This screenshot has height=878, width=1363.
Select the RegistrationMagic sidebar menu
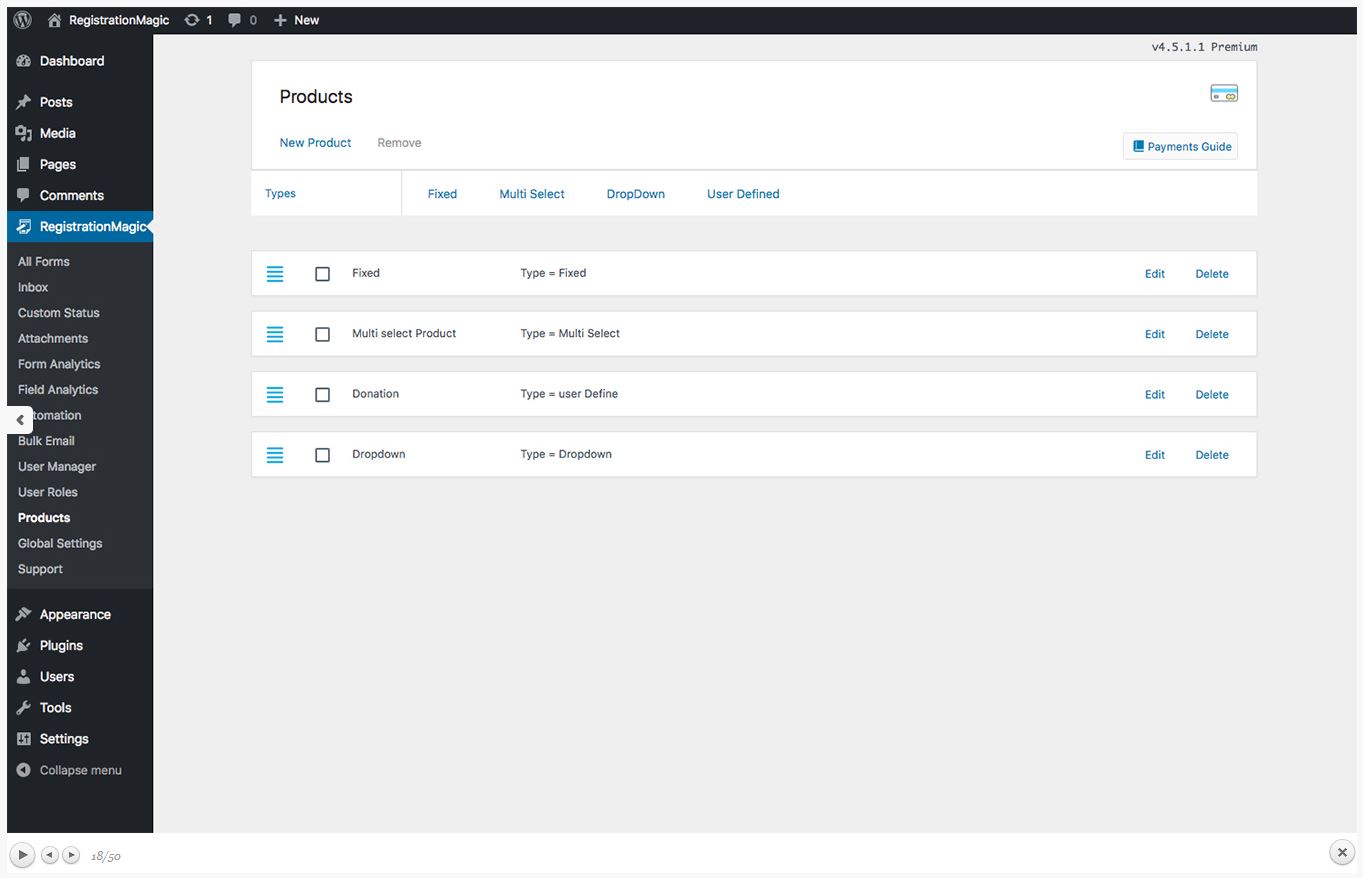point(80,227)
